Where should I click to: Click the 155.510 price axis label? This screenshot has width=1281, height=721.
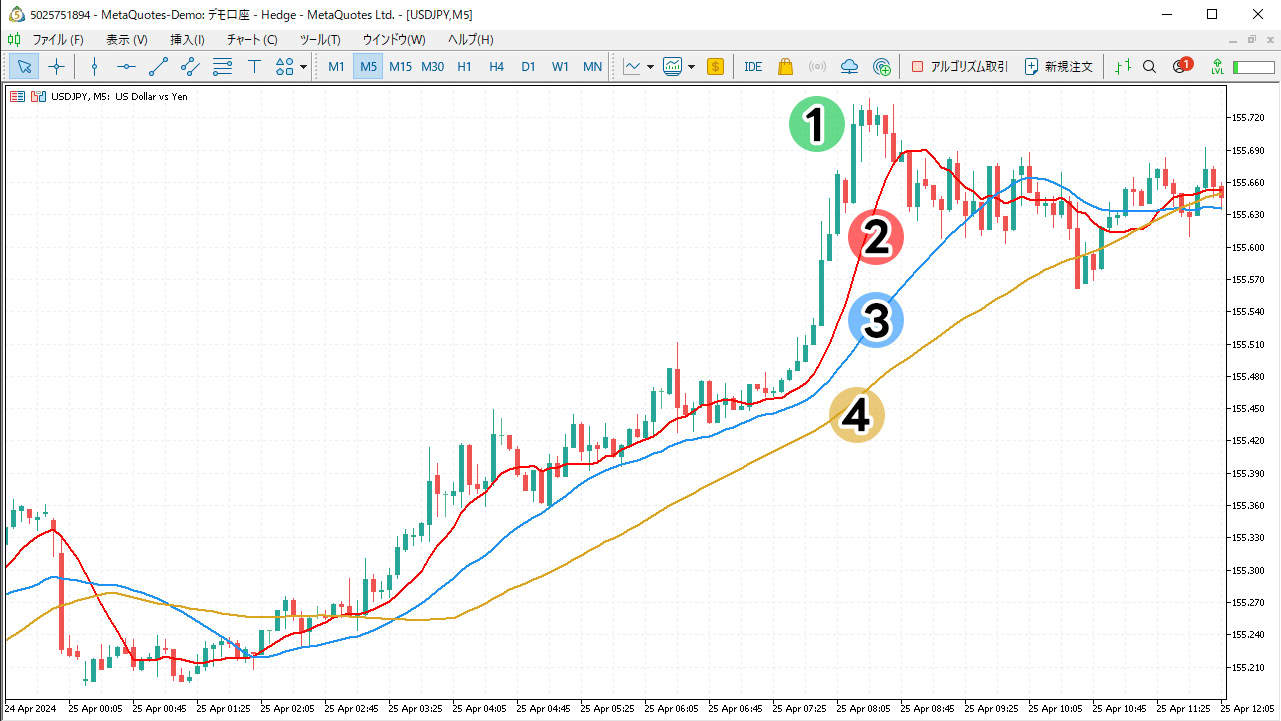click(x=1249, y=344)
